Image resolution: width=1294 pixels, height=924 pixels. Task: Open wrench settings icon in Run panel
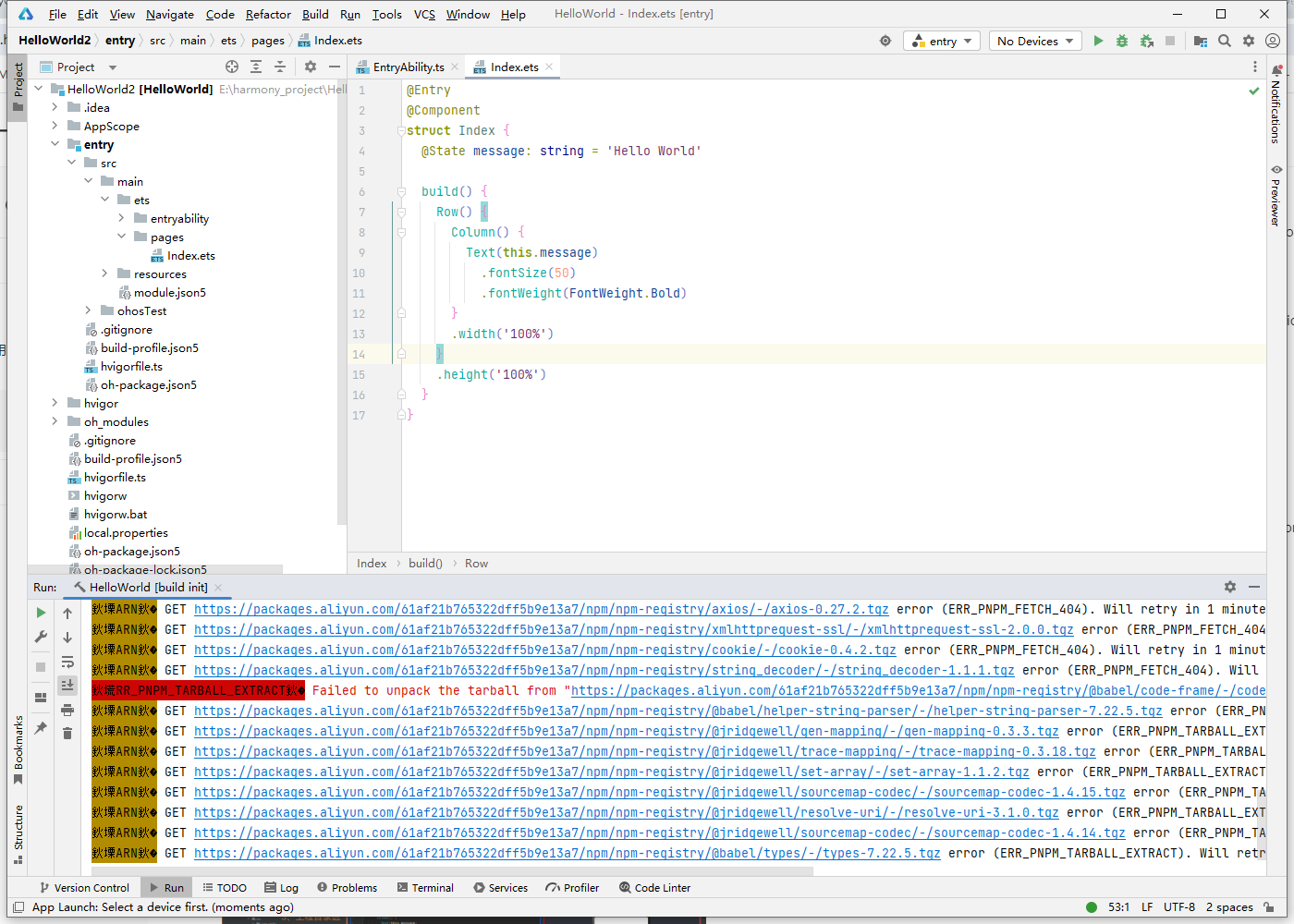(41, 637)
